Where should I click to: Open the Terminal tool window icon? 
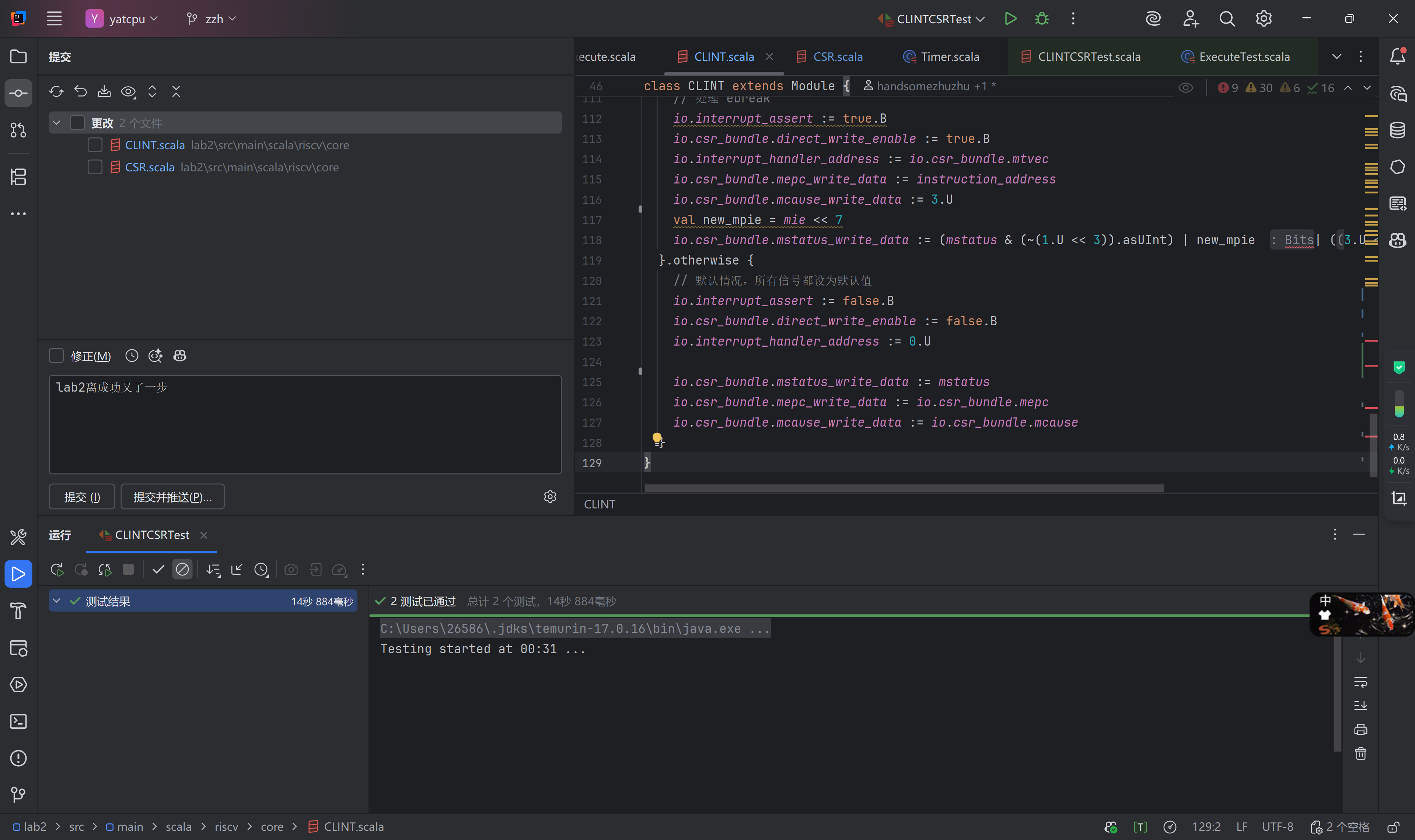click(18, 721)
